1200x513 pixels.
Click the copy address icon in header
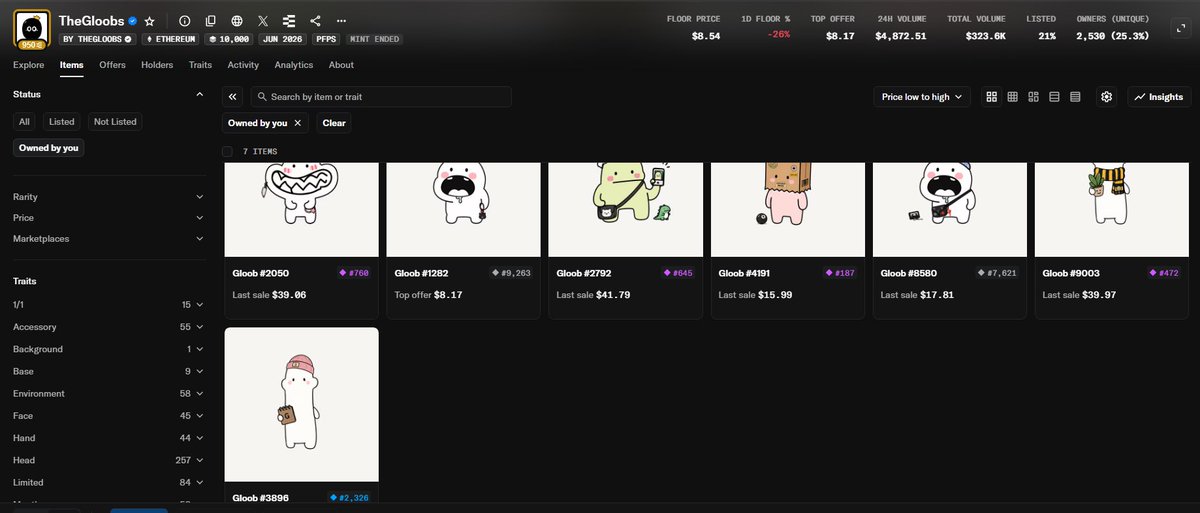click(210, 20)
